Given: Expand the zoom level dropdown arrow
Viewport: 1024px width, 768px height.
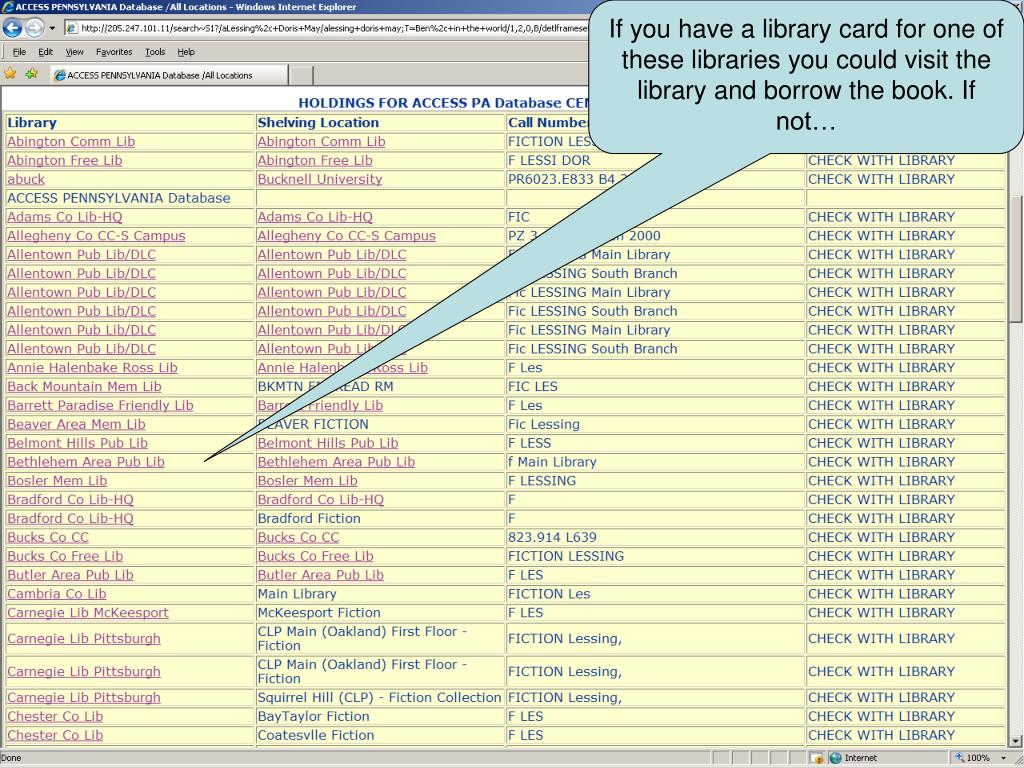Looking at the screenshot, I should (x=1003, y=758).
